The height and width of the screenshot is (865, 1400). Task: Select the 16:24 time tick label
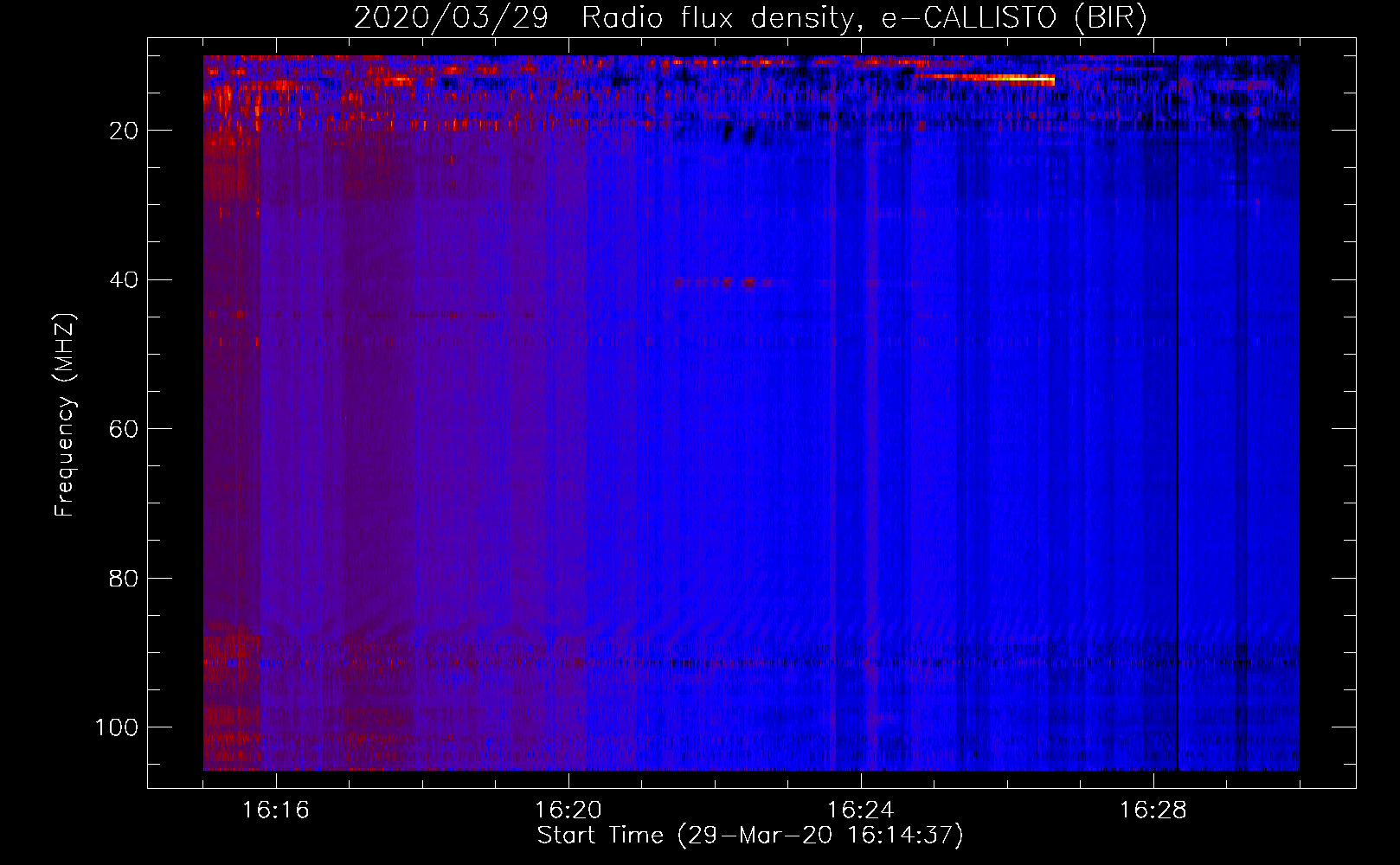(x=860, y=810)
